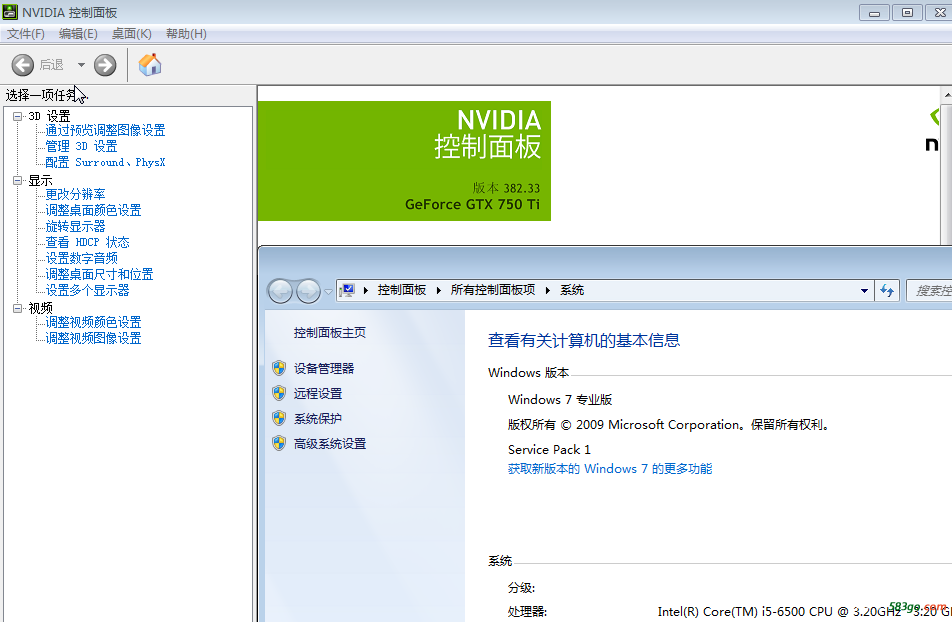Select 配置 Surround、PhysX
Image resolution: width=952 pixels, height=622 pixels.
coord(105,162)
